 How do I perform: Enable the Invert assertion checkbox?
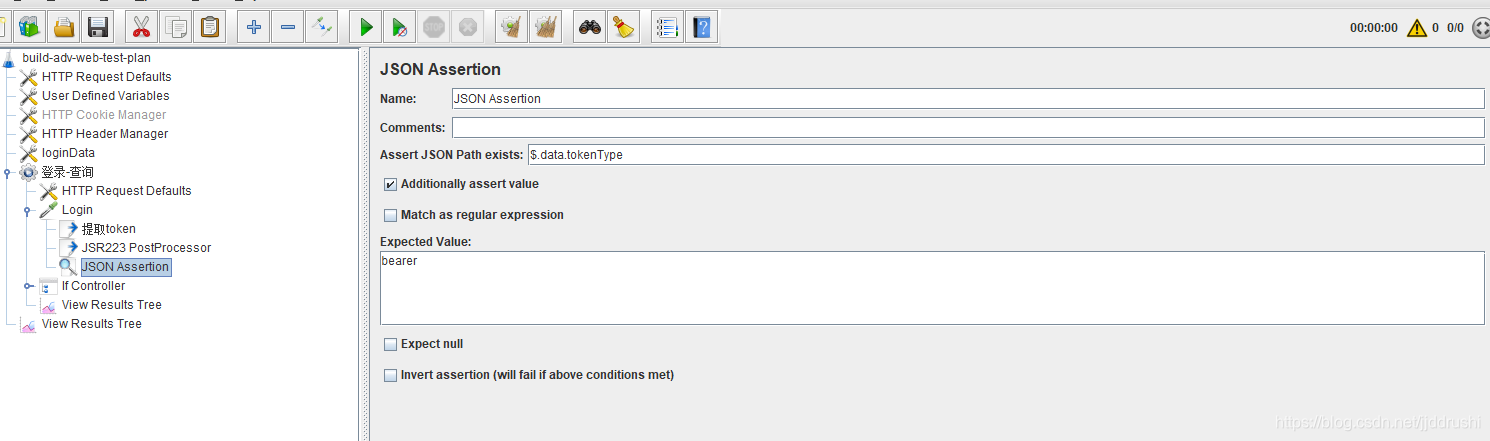click(x=390, y=375)
